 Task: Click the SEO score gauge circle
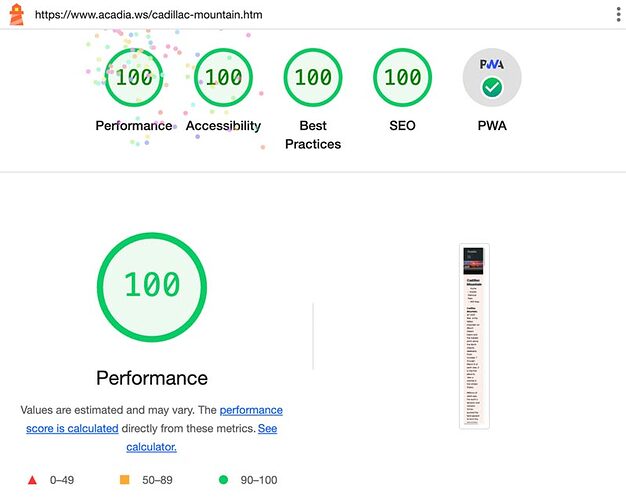(x=403, y=77)
